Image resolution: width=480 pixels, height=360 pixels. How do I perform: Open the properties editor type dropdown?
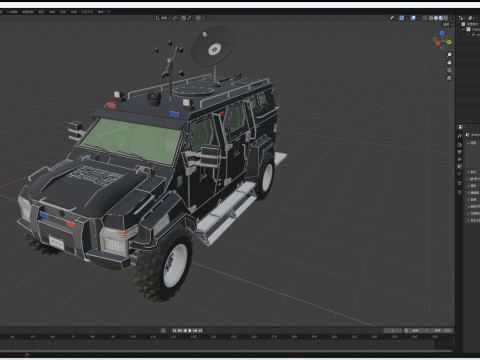[461, 127]
